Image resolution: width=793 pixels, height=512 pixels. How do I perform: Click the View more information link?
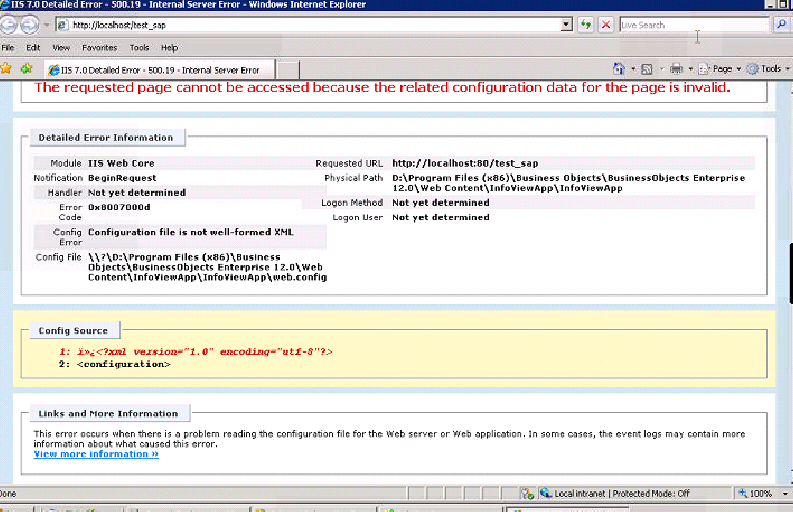pos(96,454)
